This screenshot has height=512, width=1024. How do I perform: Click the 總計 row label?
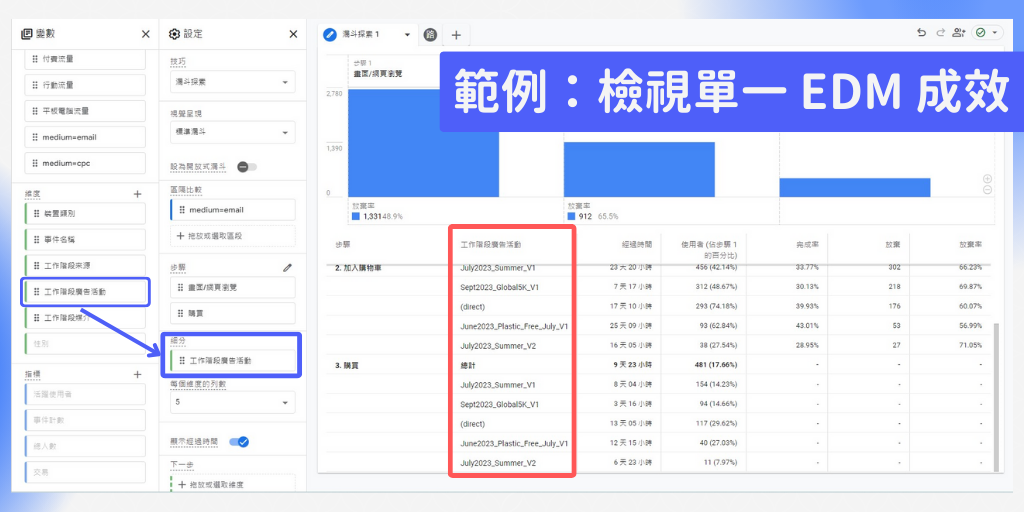[x=469, y=365]
